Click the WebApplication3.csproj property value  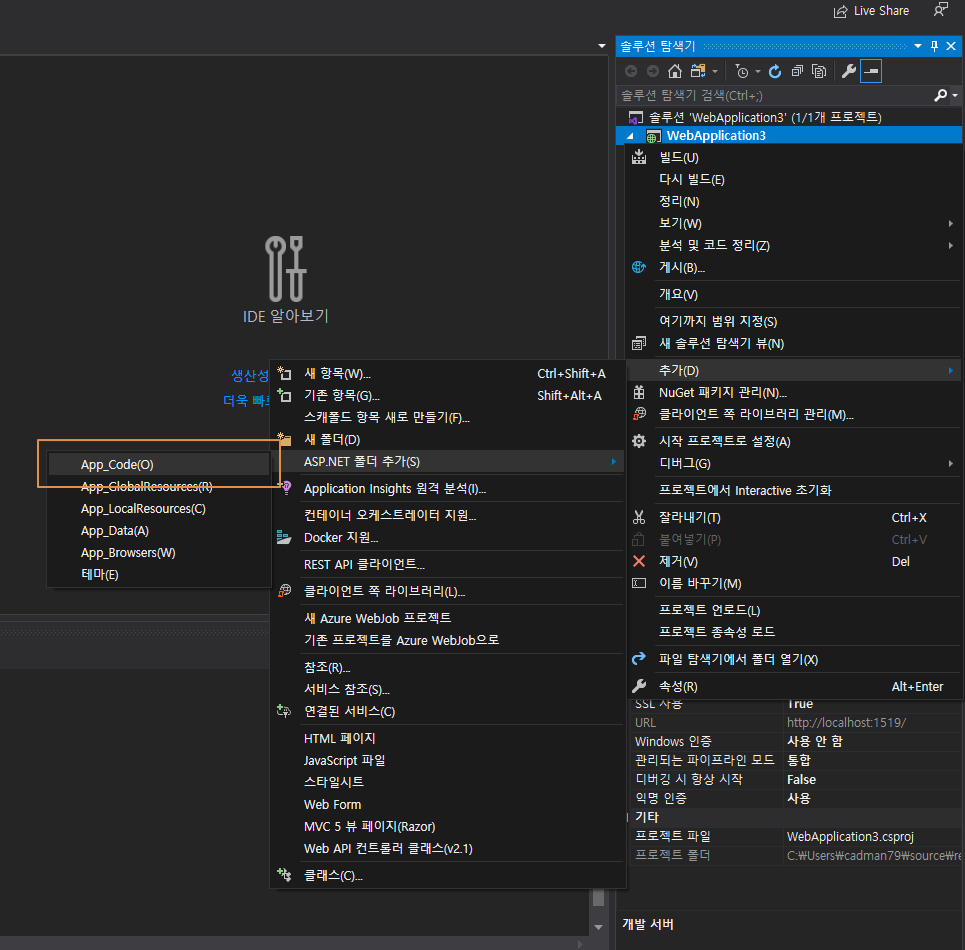point(850,837)
